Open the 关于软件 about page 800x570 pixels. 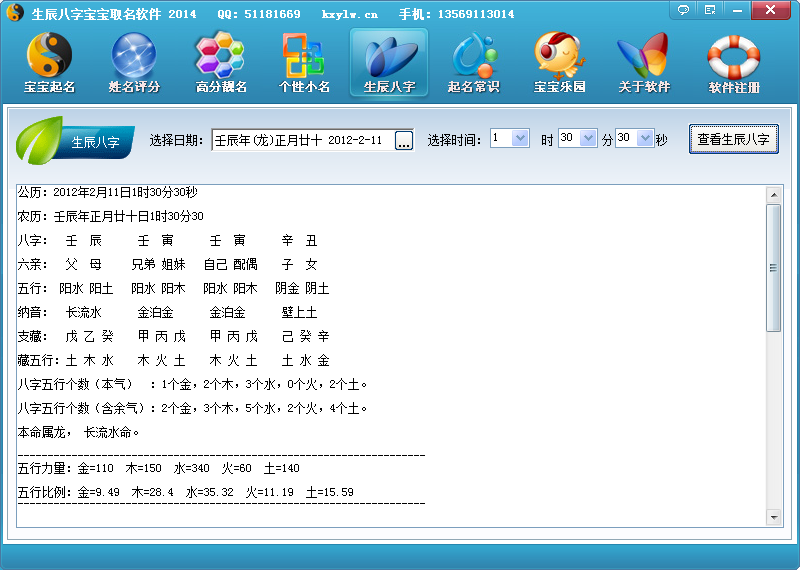643,62
